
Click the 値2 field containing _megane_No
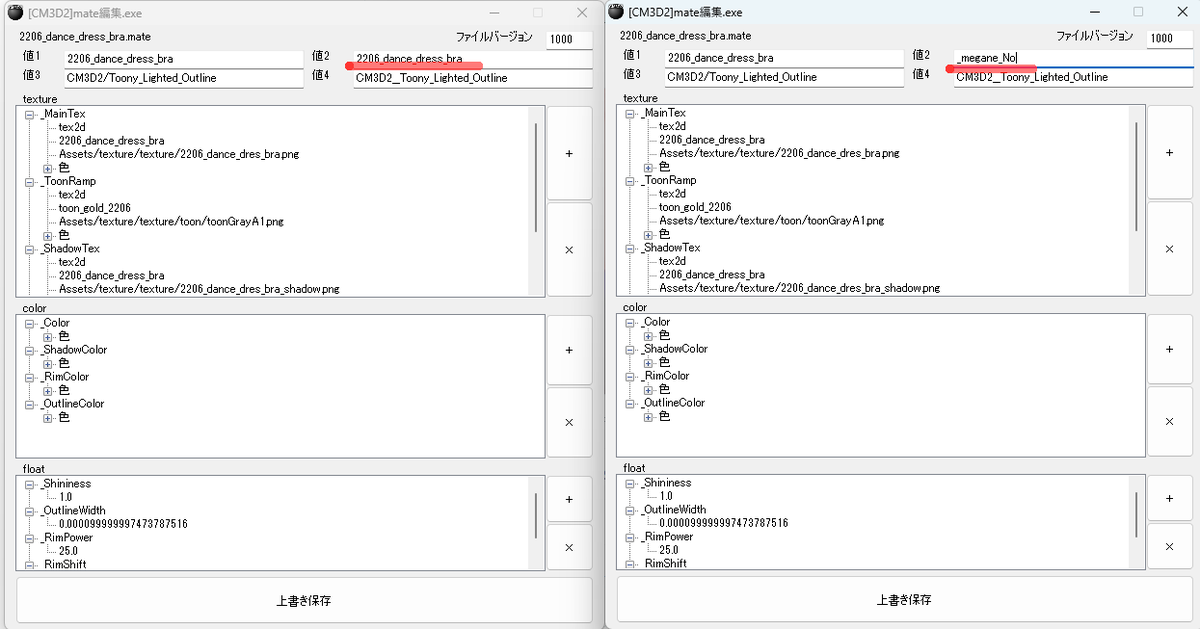(1073, 57)
